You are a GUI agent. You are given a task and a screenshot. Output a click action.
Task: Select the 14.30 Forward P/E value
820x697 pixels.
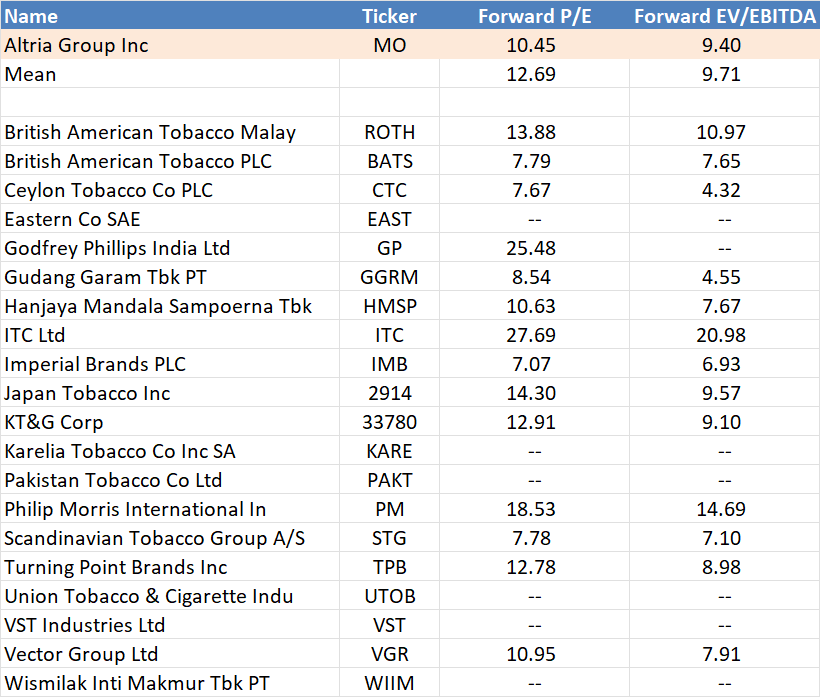point(534,393)
